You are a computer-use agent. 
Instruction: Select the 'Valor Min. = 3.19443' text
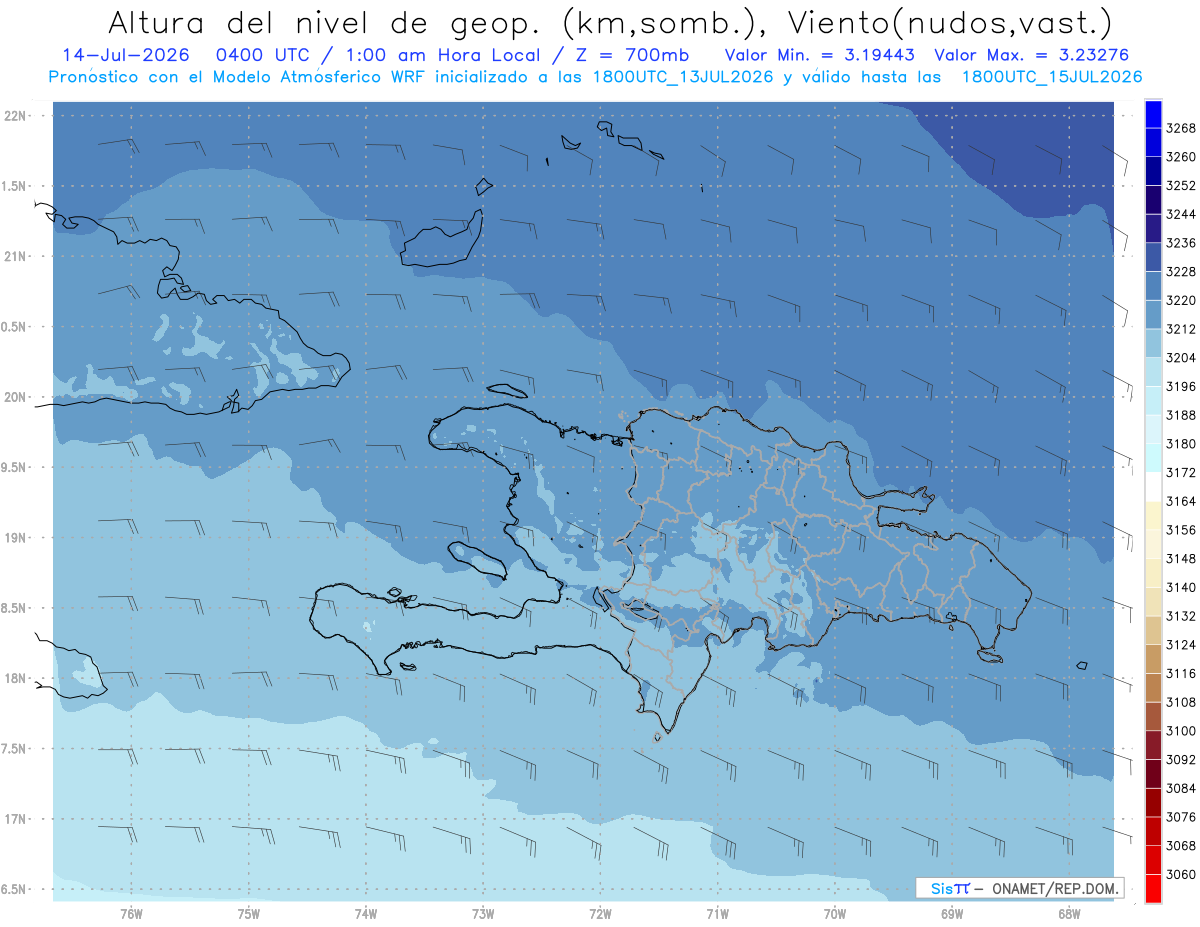coord(820,55)
